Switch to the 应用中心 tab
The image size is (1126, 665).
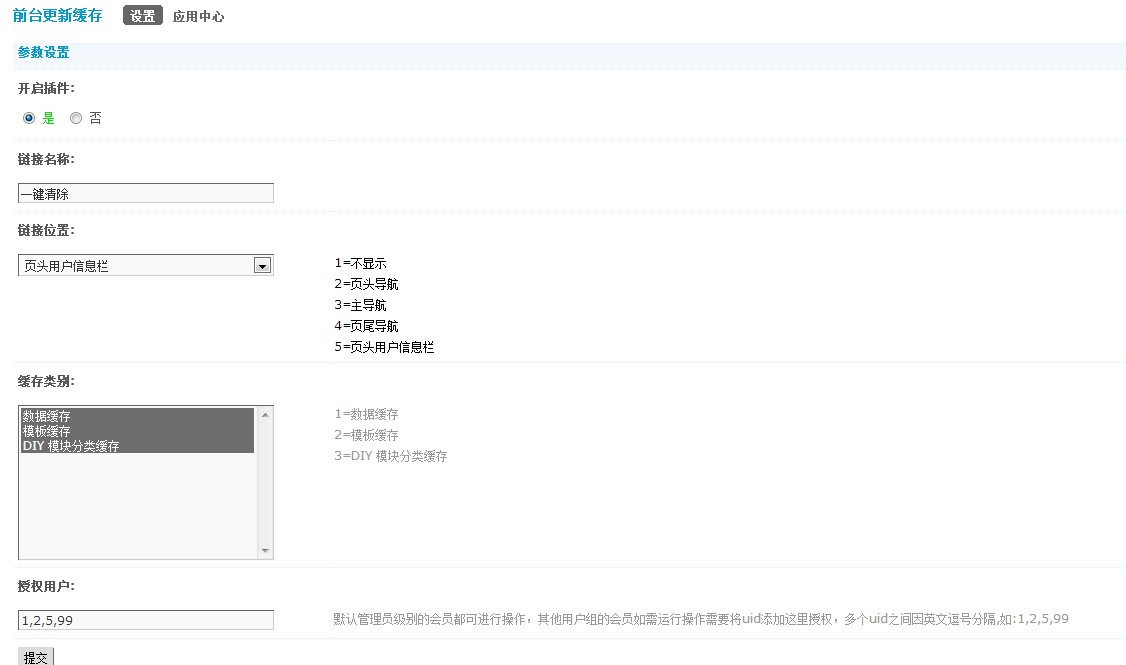coord(198,17)
